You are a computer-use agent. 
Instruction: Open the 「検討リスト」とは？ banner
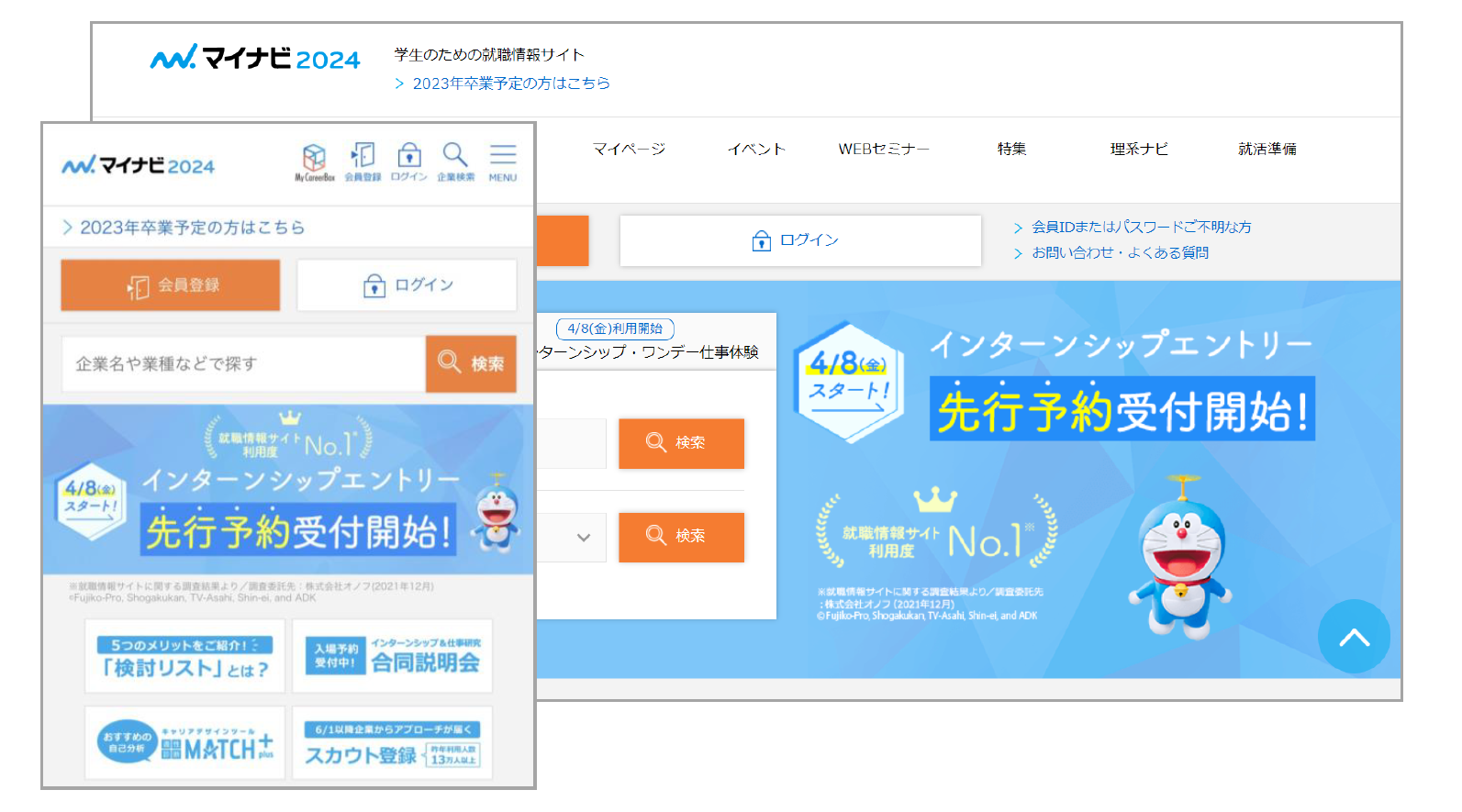(185, 656)
